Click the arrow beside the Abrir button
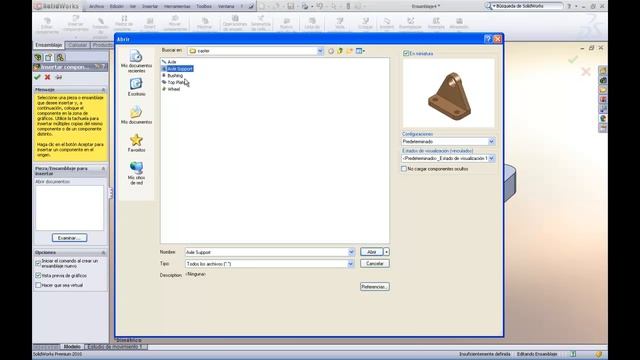This screenshot has width=640, height=360. click(x=387, y=252)
